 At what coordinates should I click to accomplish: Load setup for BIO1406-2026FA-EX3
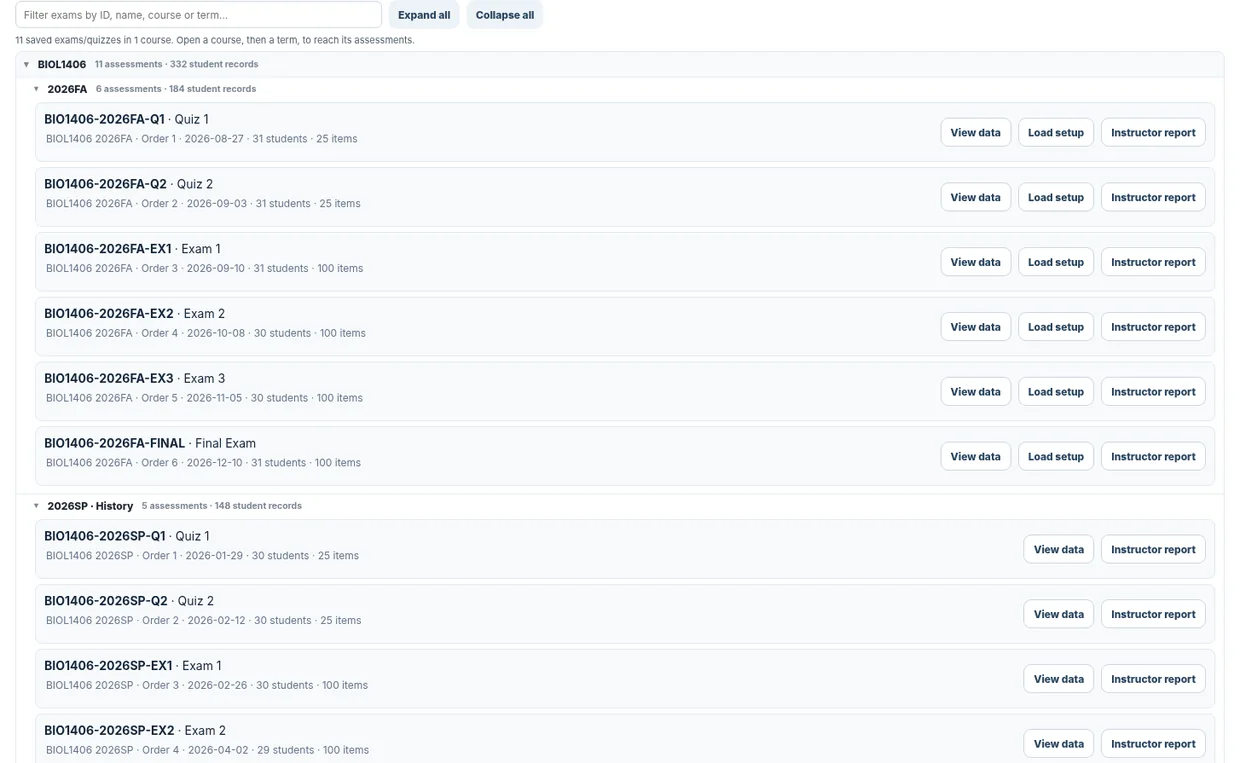point(1056,392)
